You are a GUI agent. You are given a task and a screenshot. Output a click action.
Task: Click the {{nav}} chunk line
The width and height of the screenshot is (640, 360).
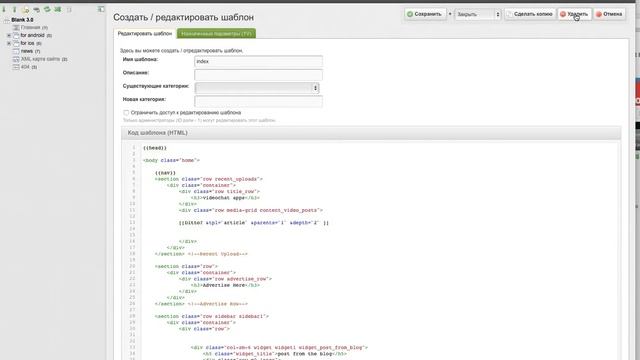point(165,173)
